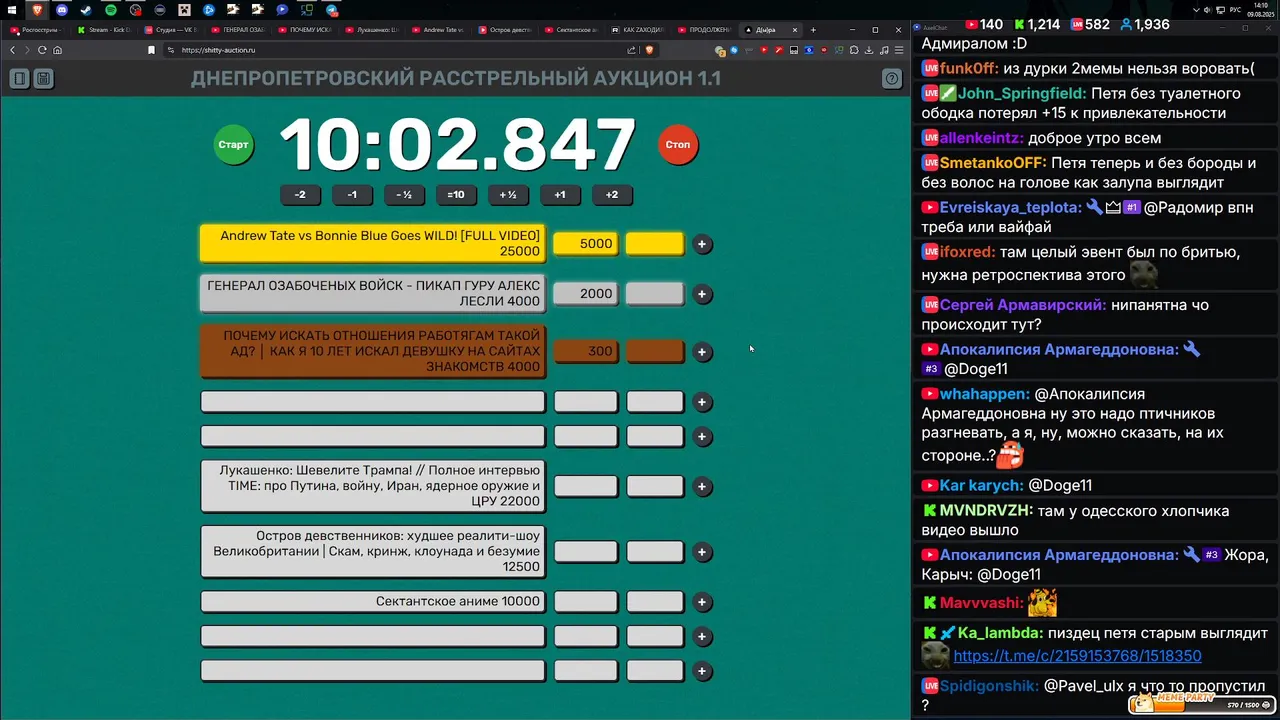Subtract one minute with -1 button

352,195
